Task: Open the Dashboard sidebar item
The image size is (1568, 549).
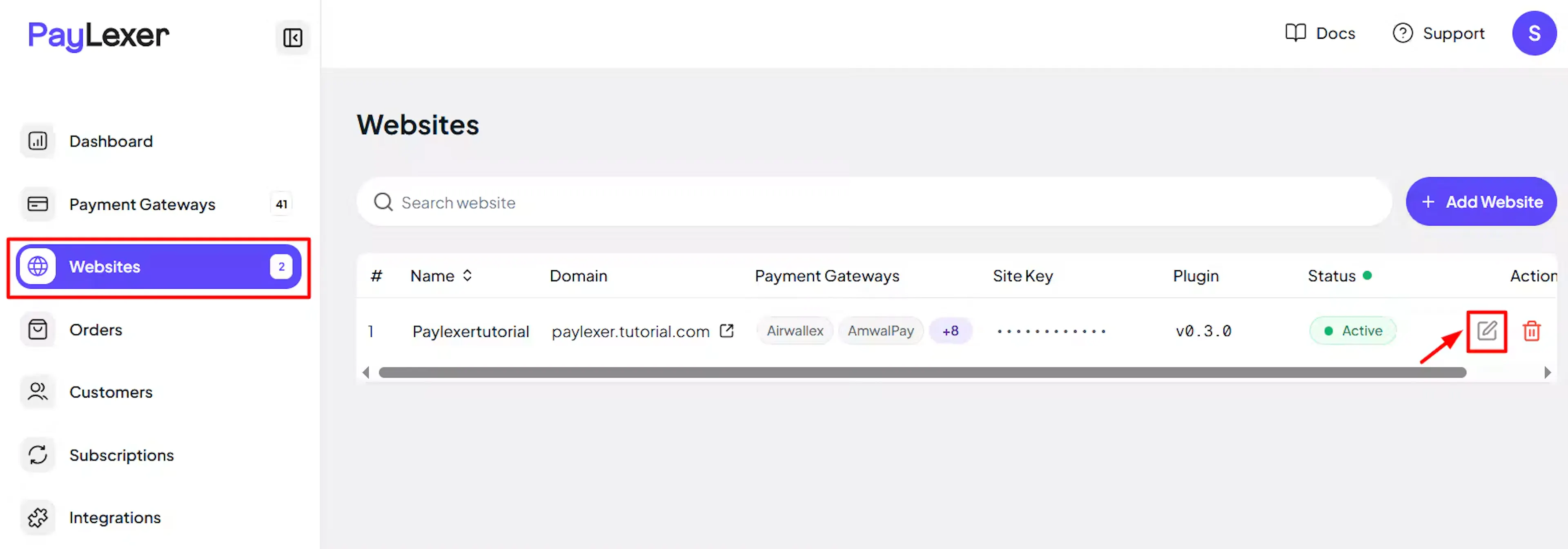Action: click(158, 141)
